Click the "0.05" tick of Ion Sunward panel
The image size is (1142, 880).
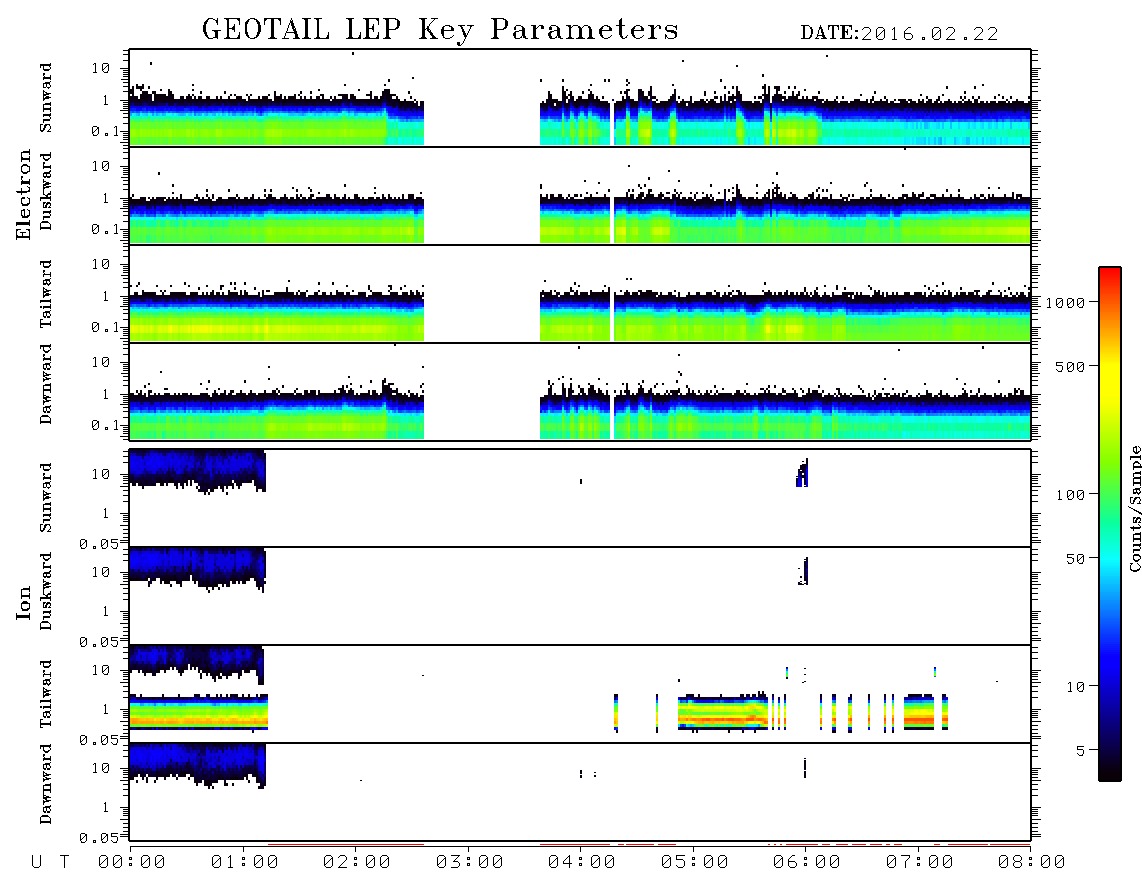coord(98,544)
